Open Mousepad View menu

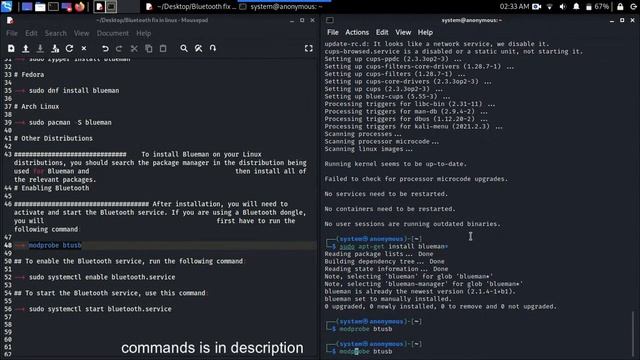coord(81,33)
